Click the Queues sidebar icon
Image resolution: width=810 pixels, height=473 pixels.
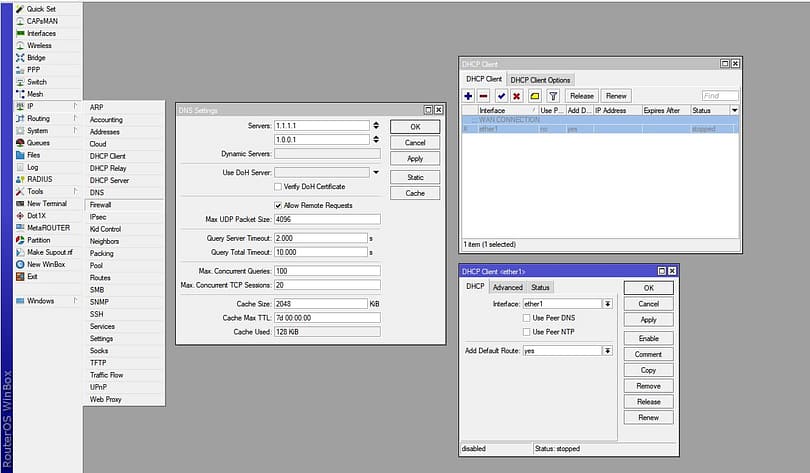tap(20, 143)
